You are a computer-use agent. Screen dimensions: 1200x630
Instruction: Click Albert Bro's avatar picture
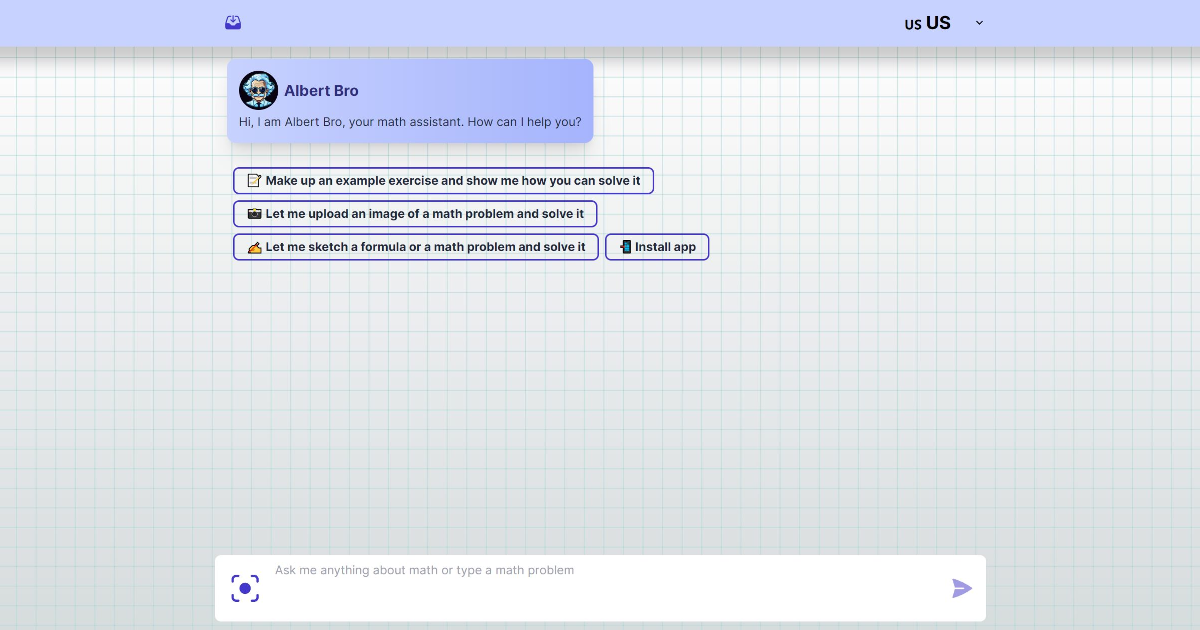tap(258, 90)
